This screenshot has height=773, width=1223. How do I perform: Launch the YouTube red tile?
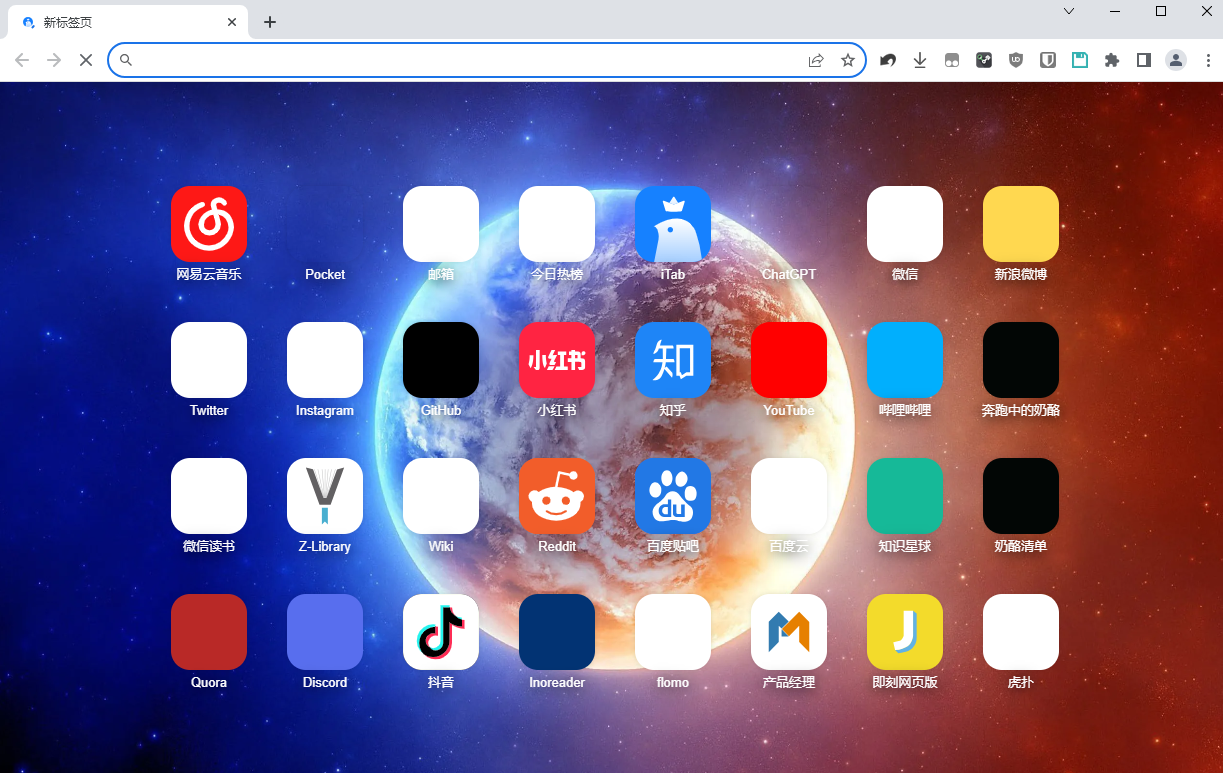(x=789, y=360)
